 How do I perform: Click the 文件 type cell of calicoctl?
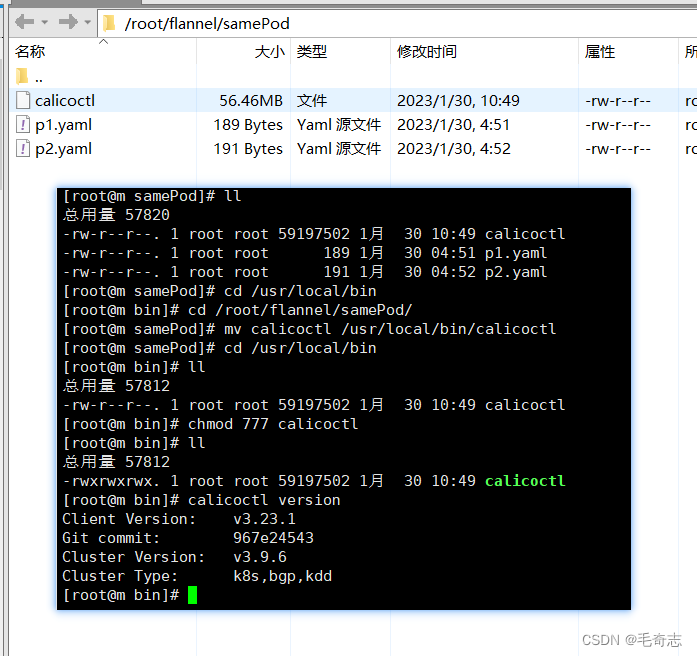pos(312,100)
